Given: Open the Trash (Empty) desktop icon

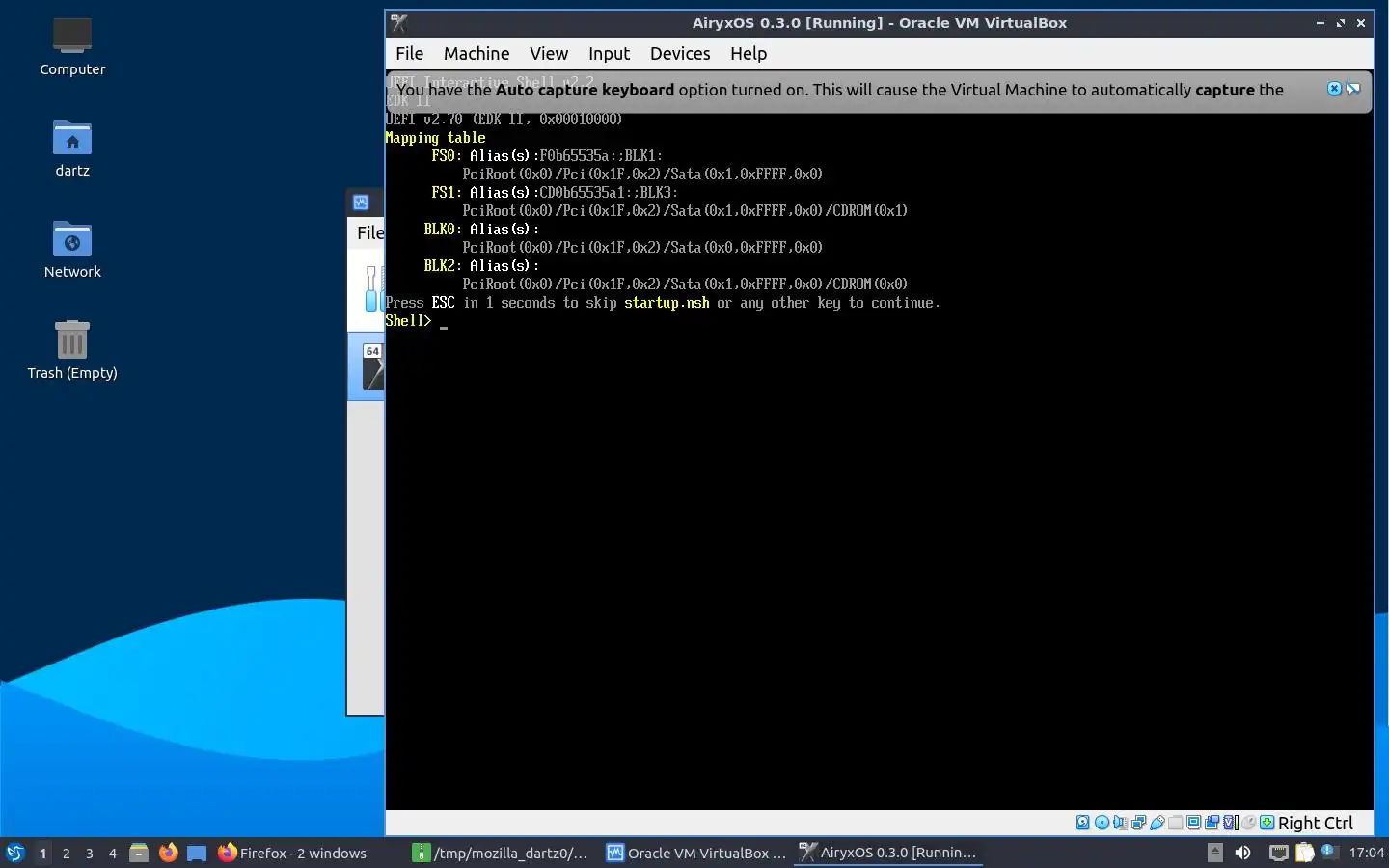Looking at the screenshot, I should tap(72, 350).
